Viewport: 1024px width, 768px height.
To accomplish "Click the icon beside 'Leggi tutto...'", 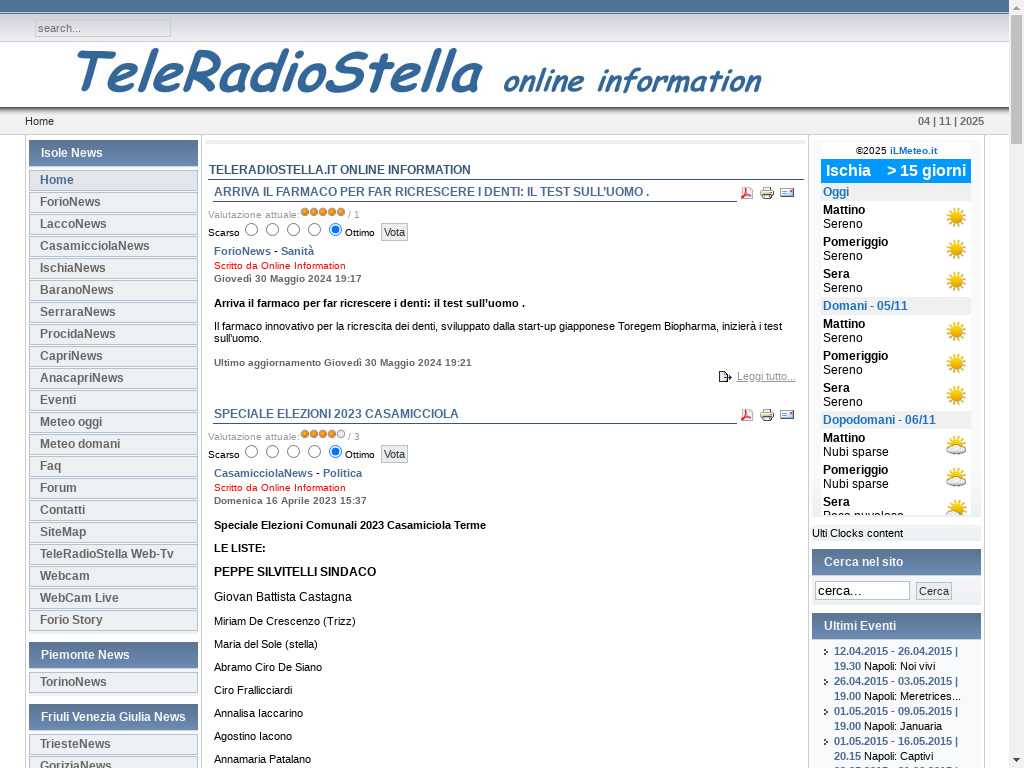I will coord(725,377).
